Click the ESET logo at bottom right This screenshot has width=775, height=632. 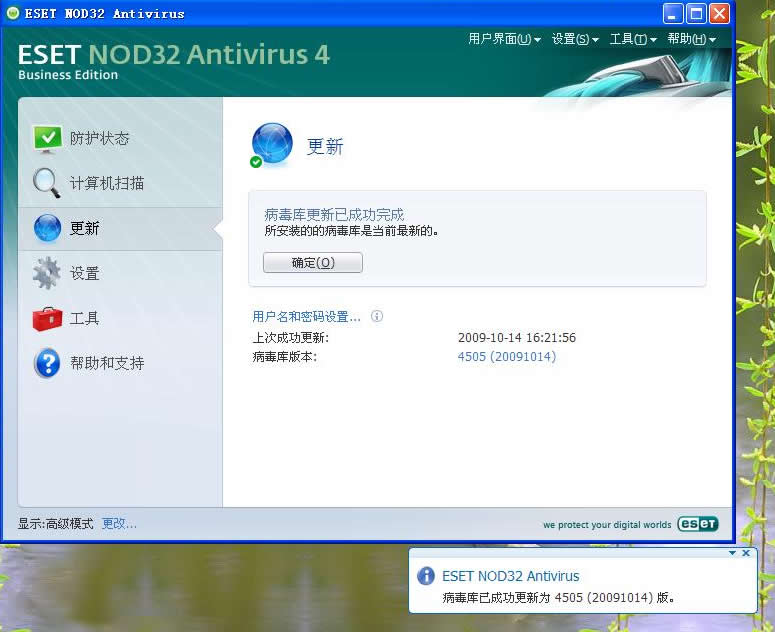697,524
